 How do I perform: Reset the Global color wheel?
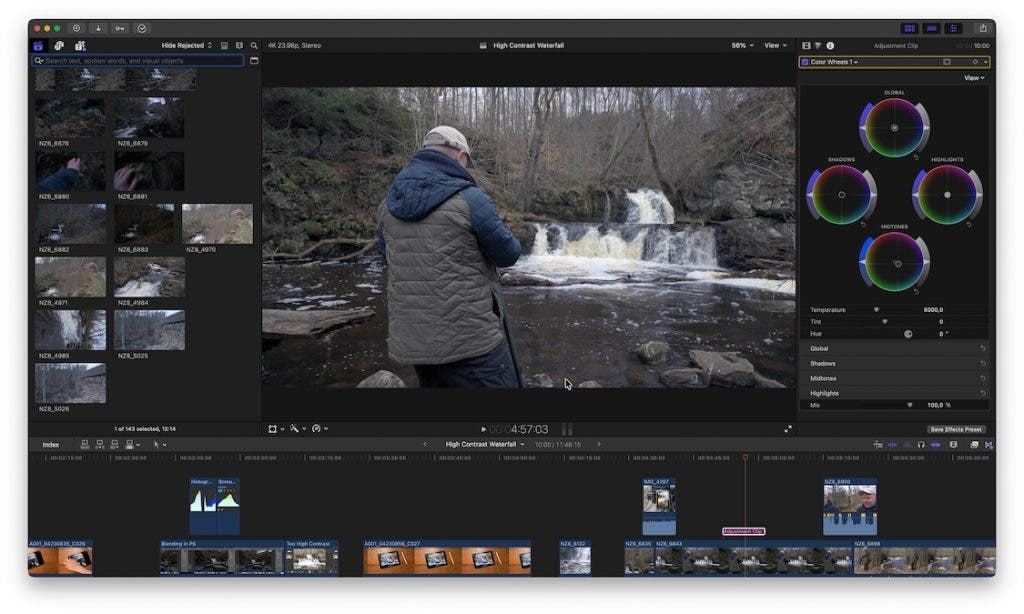(x=916, y=157)
